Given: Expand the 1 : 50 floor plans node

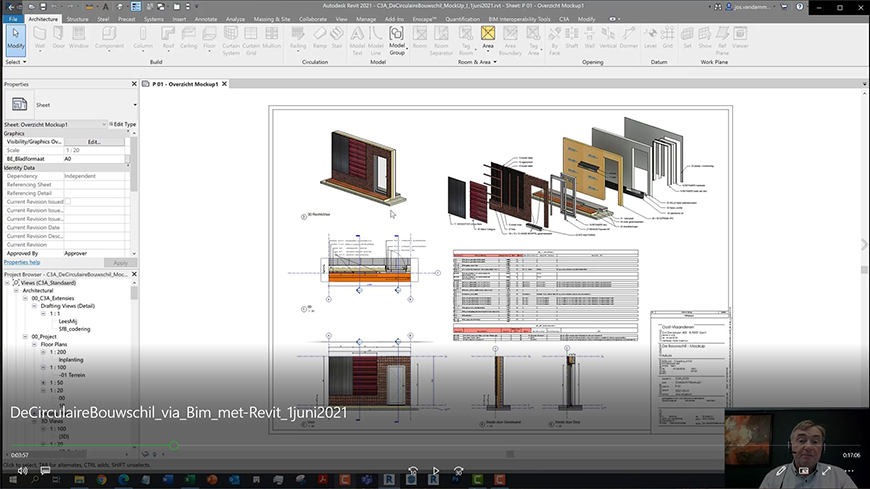Looking at the screenshot, I should (x=43, y=382).
